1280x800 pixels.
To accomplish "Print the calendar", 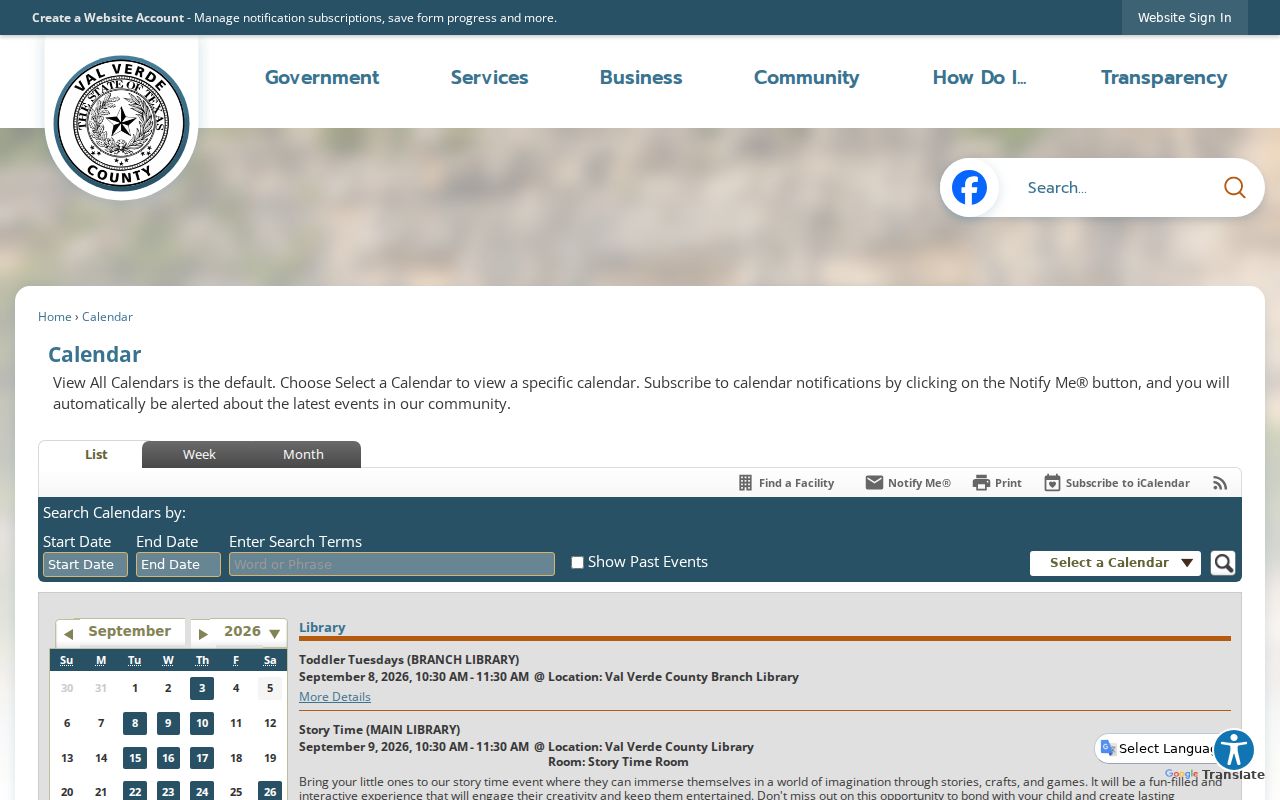I will [x=997, y=483].
